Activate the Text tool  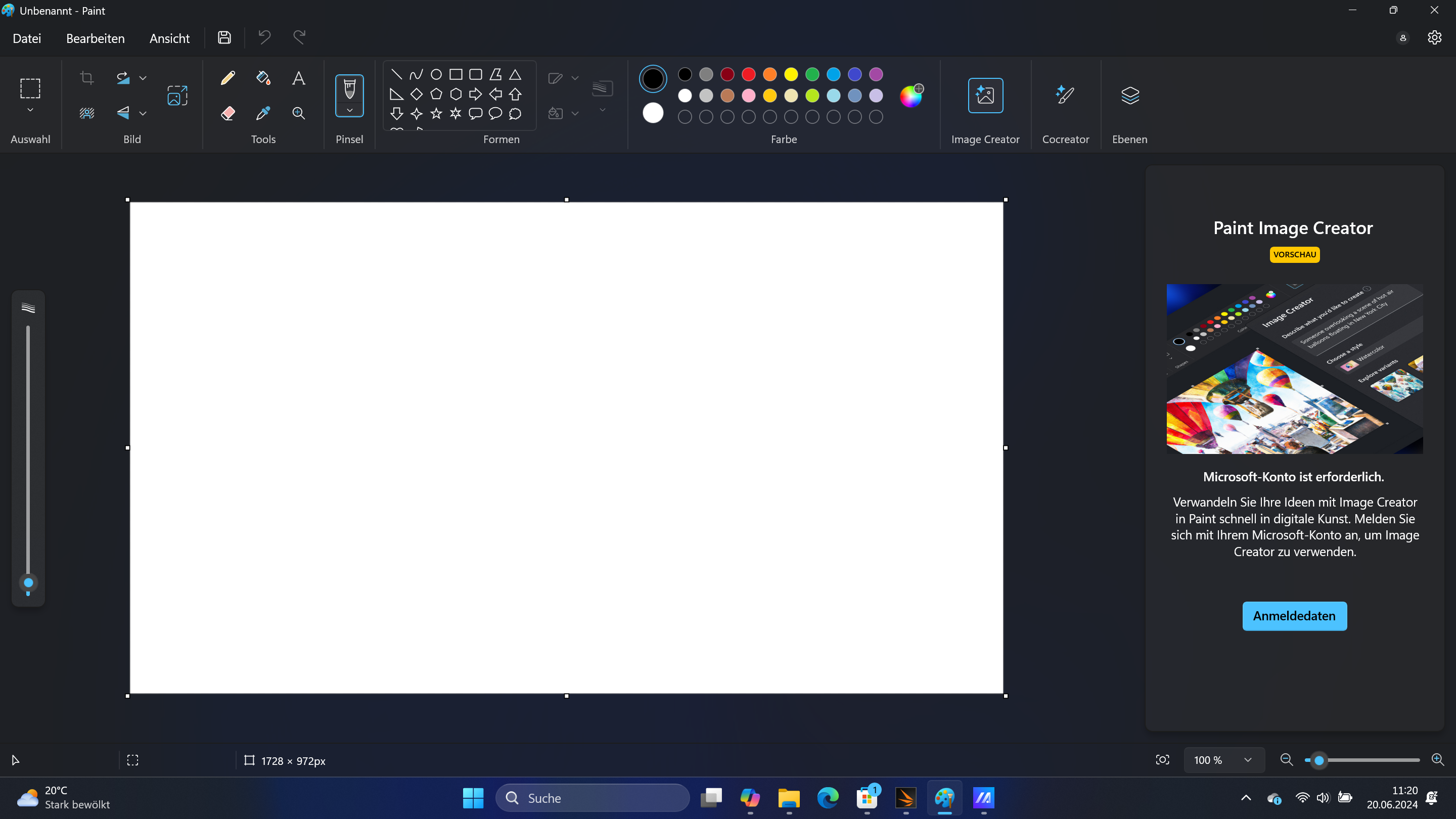(x=298, y=77)
